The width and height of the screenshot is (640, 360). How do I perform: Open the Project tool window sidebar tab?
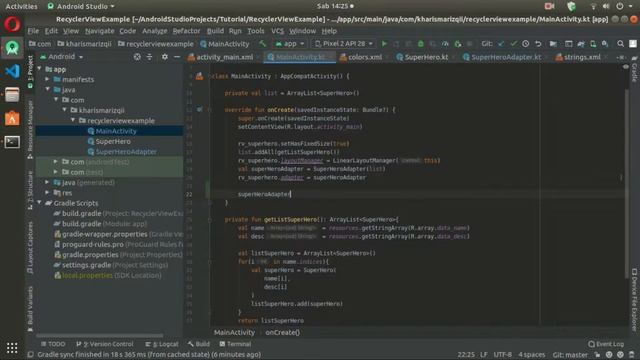point(30,72)
